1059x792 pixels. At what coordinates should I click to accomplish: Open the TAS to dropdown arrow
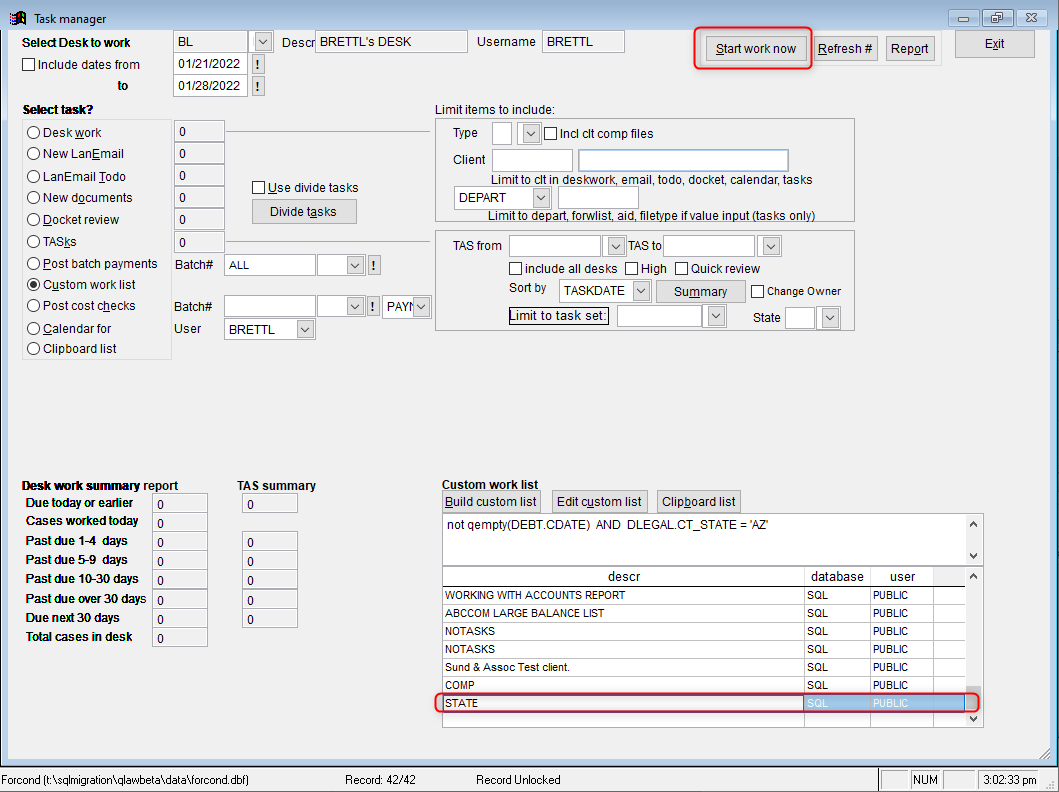(x=771, y=246)
